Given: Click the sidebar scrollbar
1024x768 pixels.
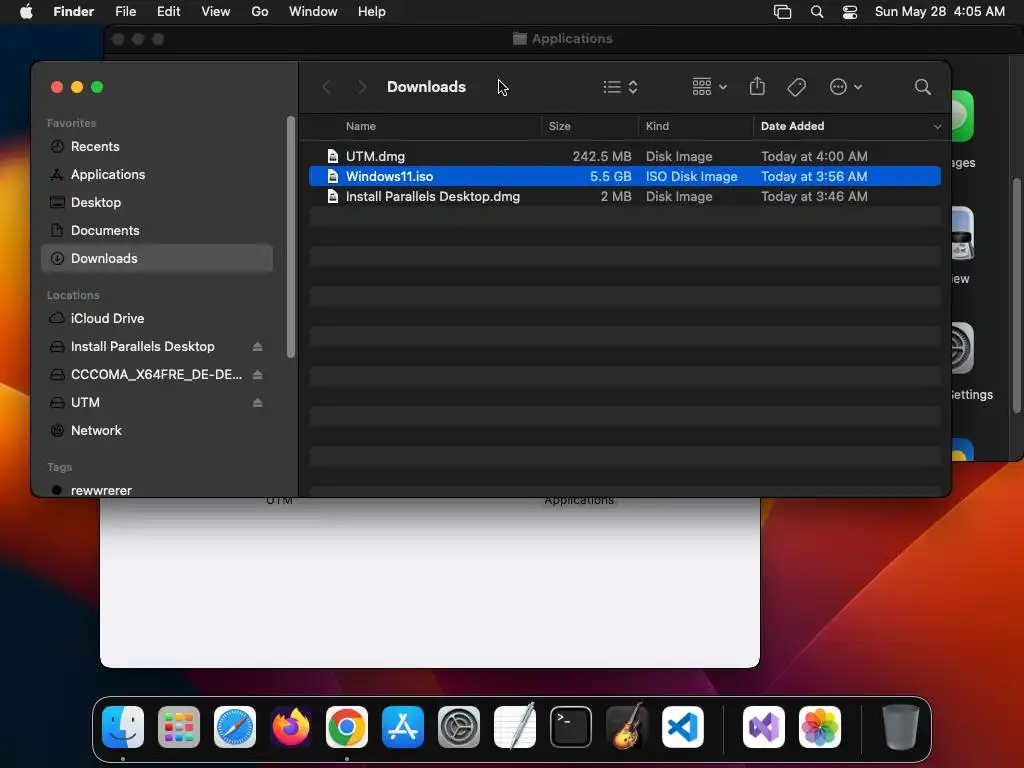Looking at the screenshot, I should point(291,237).
